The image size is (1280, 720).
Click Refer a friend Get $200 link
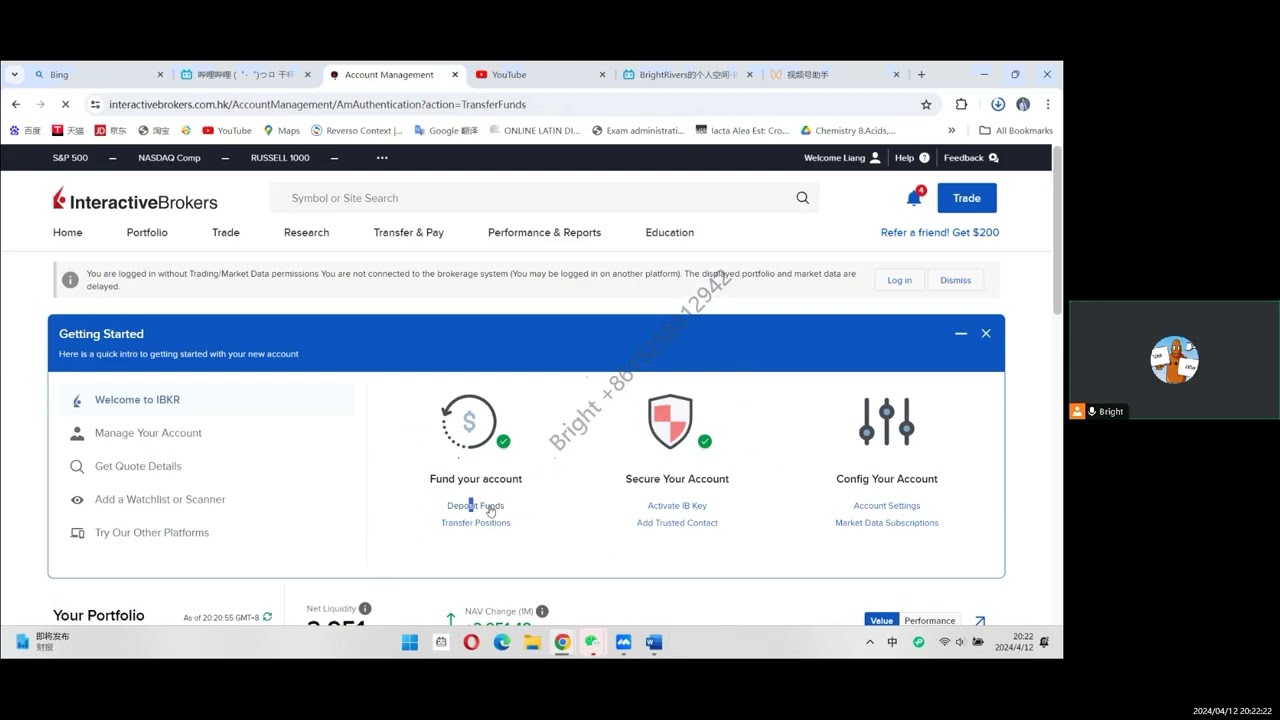(x=940, y=232)
